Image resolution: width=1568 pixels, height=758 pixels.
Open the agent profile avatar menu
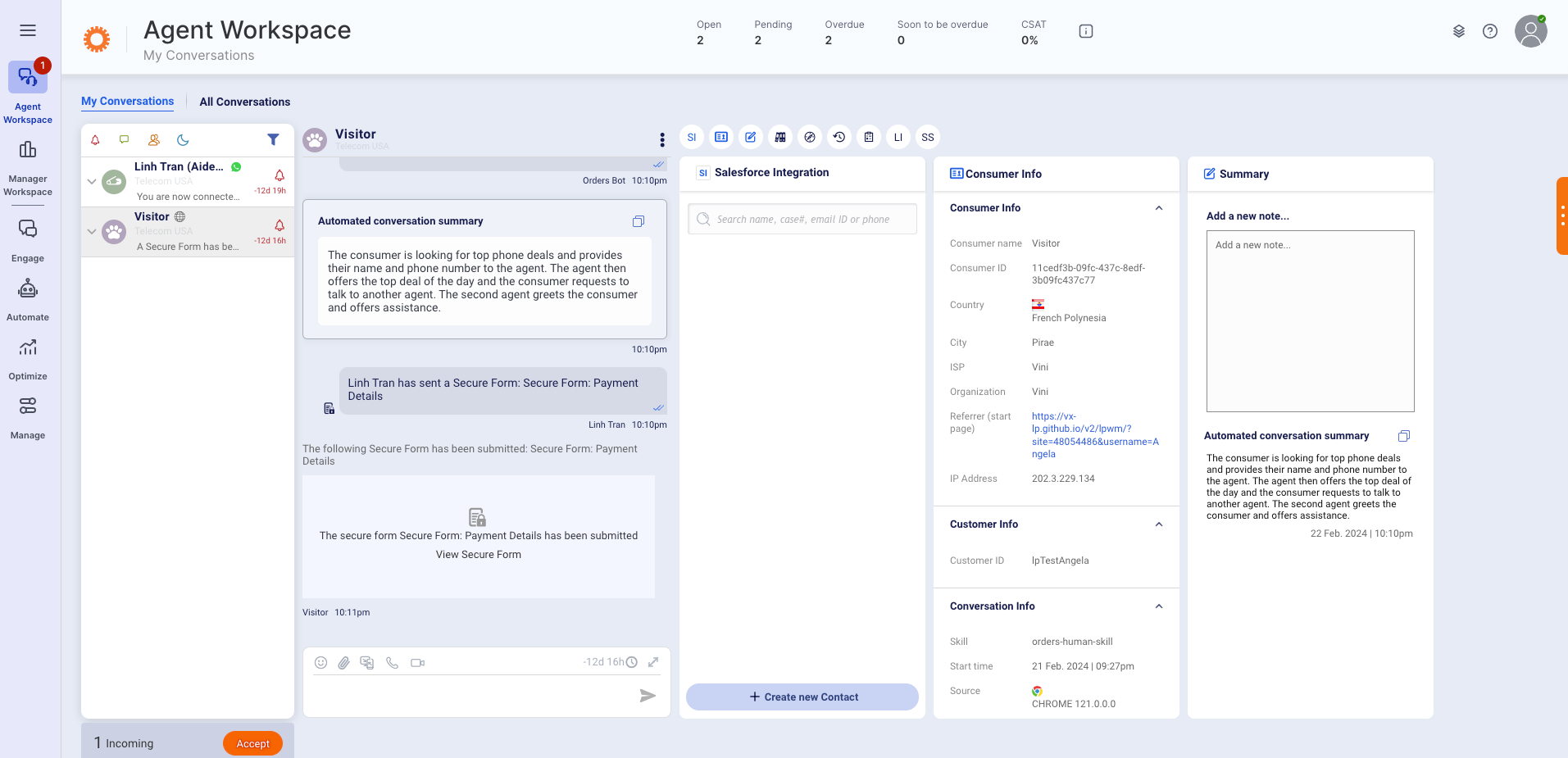(1530, 31)
